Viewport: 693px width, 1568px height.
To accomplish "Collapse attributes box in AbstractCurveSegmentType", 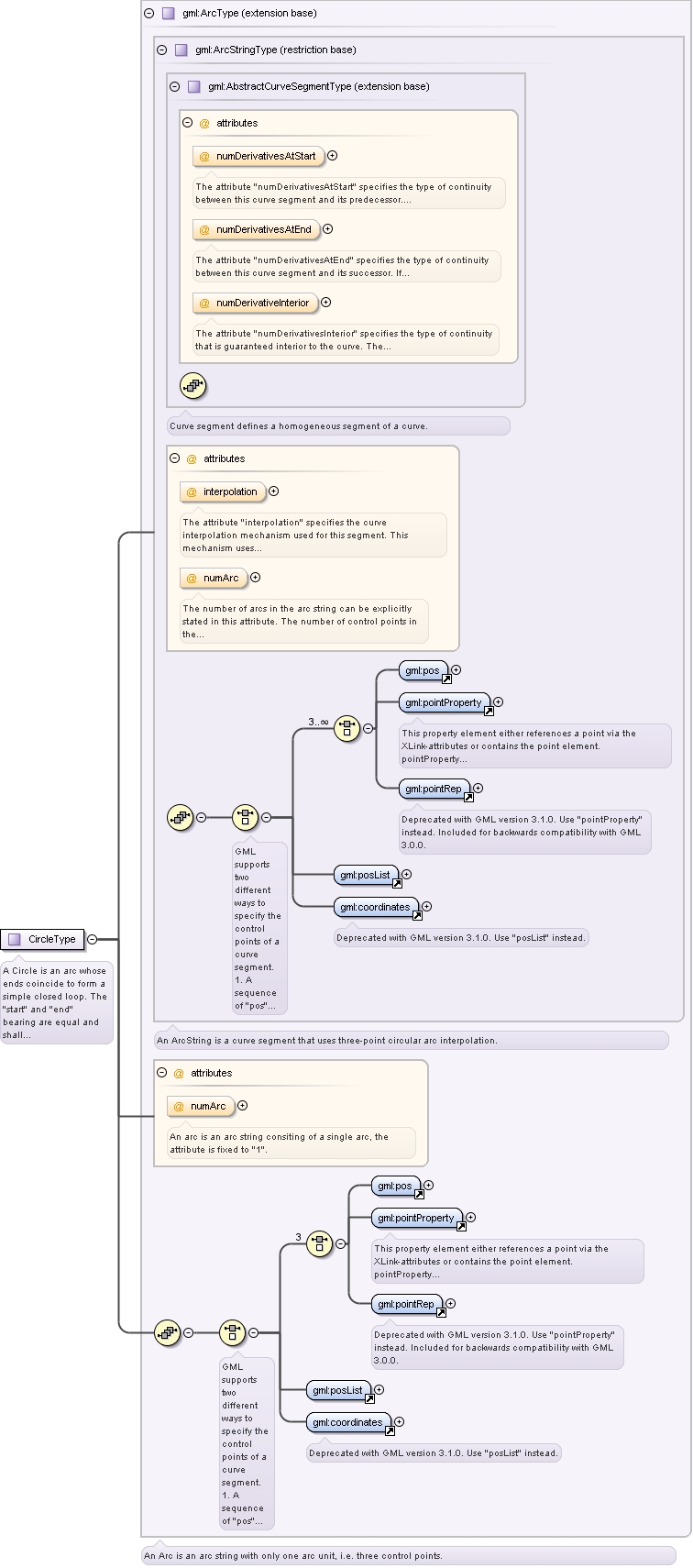I will 187,123.
